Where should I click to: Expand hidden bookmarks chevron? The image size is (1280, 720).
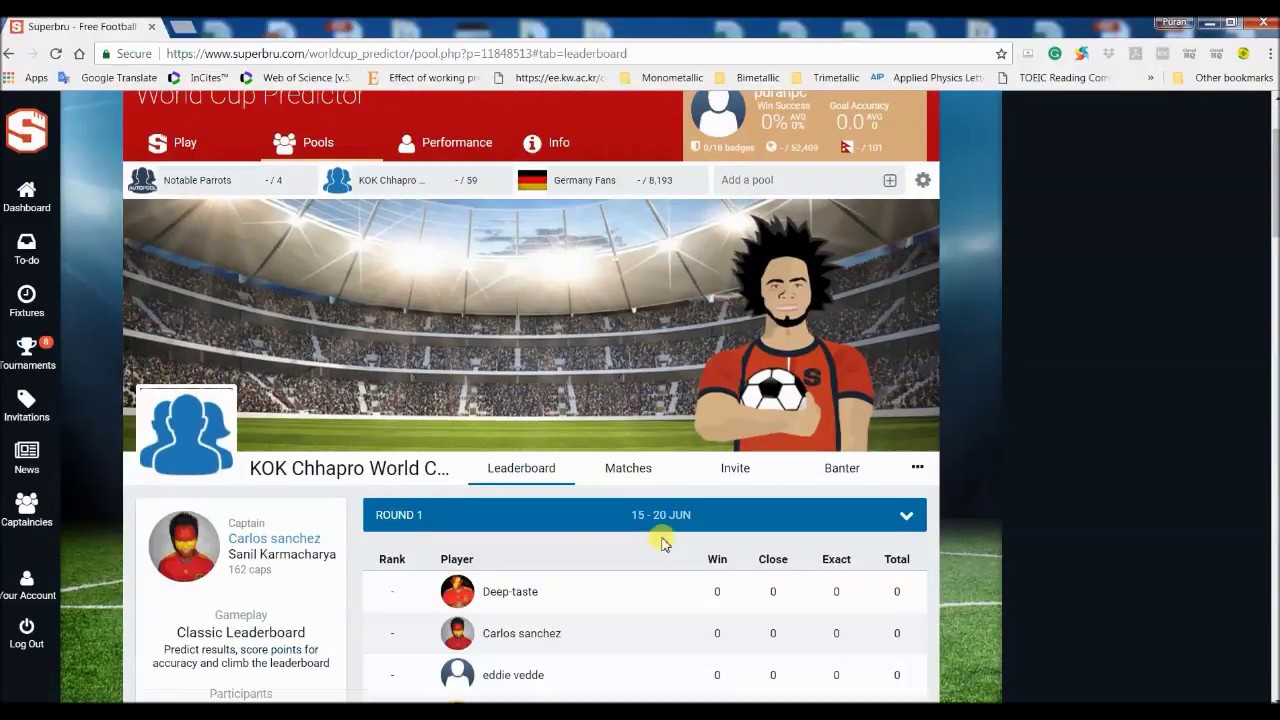1150,78
